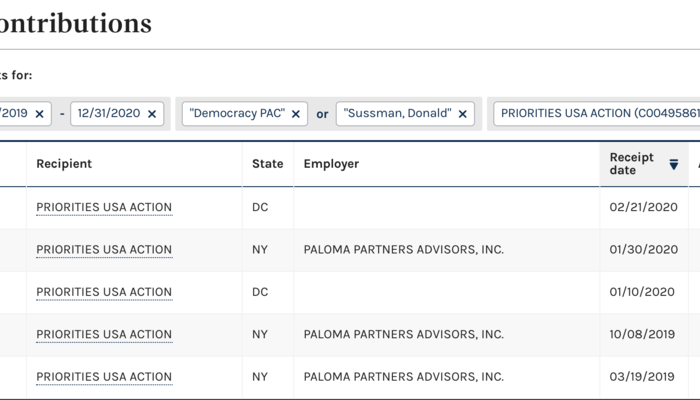Open PRIORITIES USA ACTION link dated 01/30/2020
This screenshot has width=700, height=400.
point(104,250)
